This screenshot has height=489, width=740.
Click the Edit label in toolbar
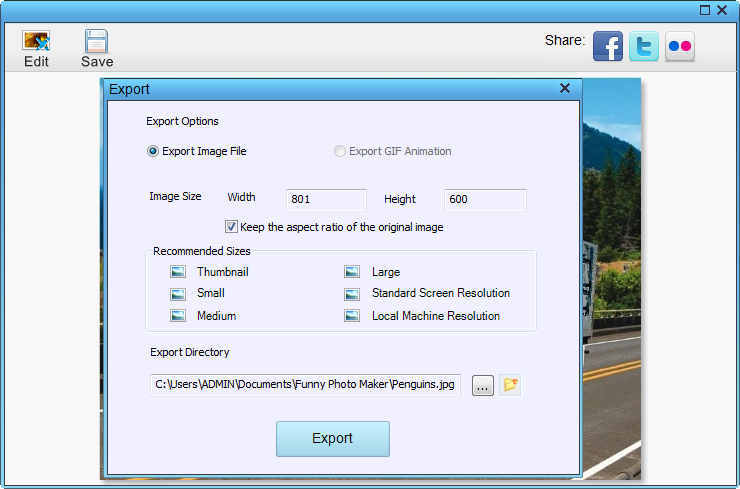(x=36, y=61)
